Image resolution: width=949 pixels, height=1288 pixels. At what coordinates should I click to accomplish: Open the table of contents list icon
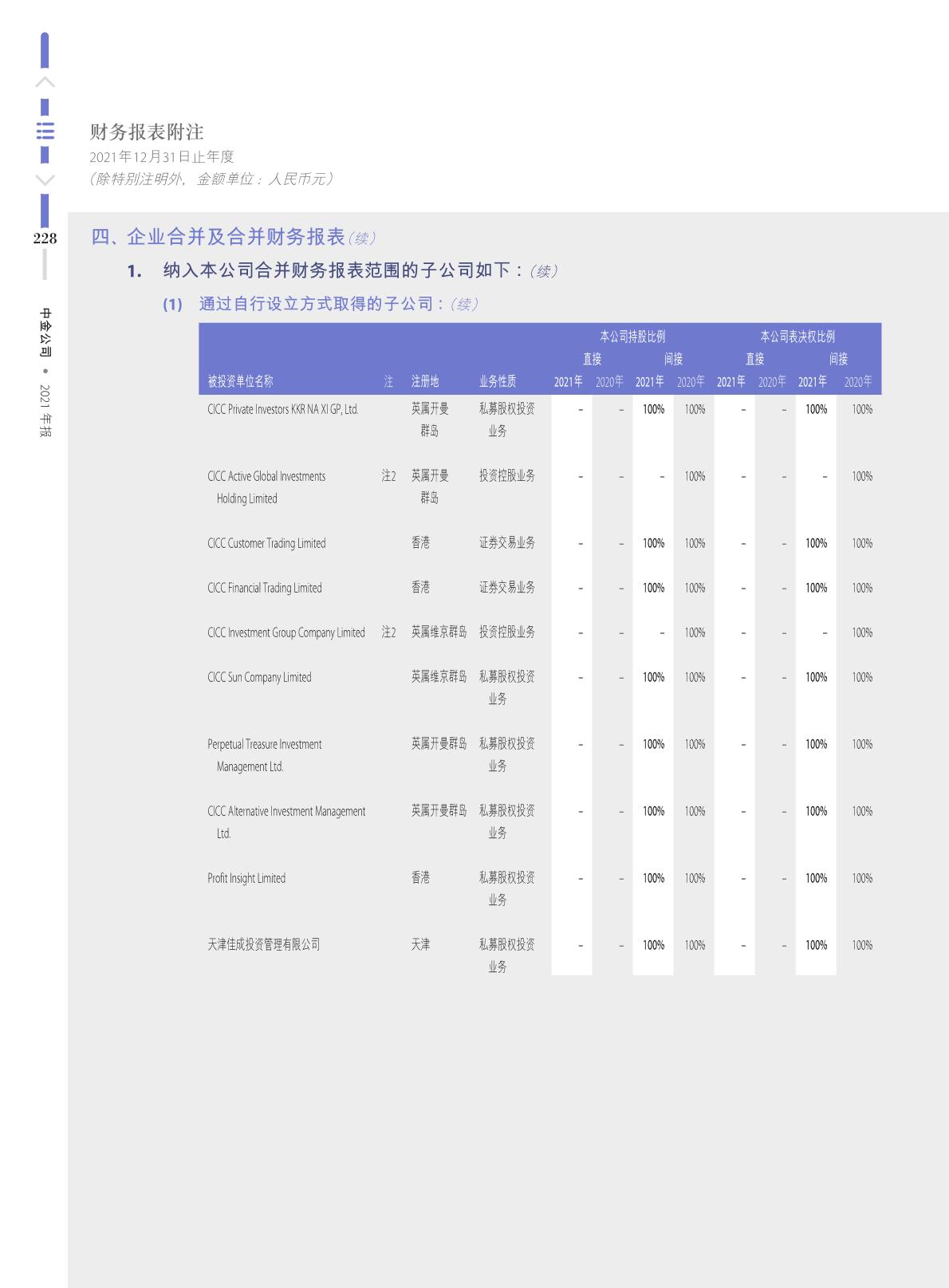coord(45,131)
